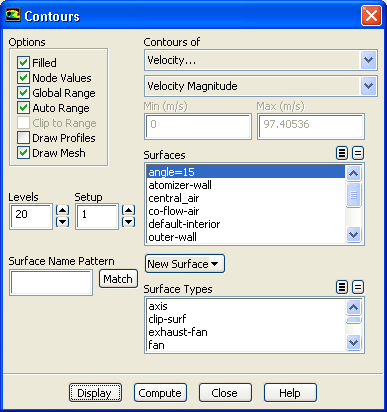This screenshot has width=387, height=412.
Task: Select clip-surf surface type
Action: 246,319
